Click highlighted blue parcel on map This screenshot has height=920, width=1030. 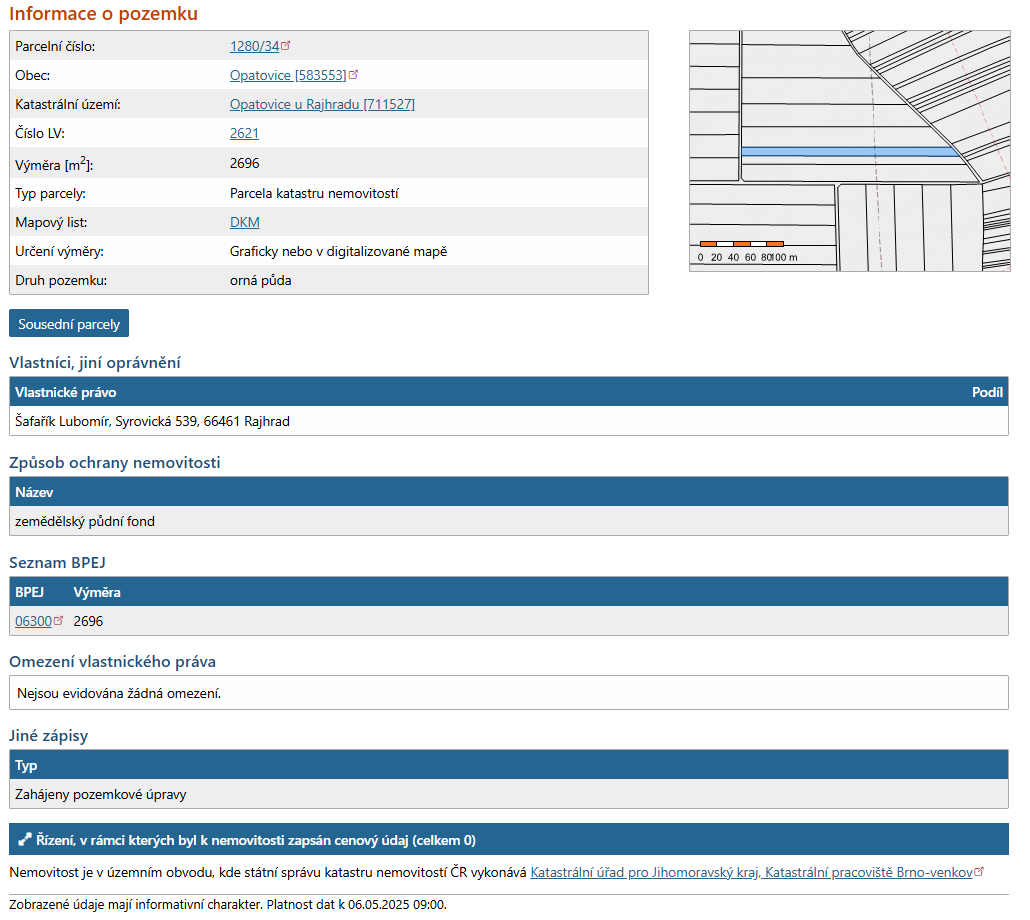(x=849, y=152)
